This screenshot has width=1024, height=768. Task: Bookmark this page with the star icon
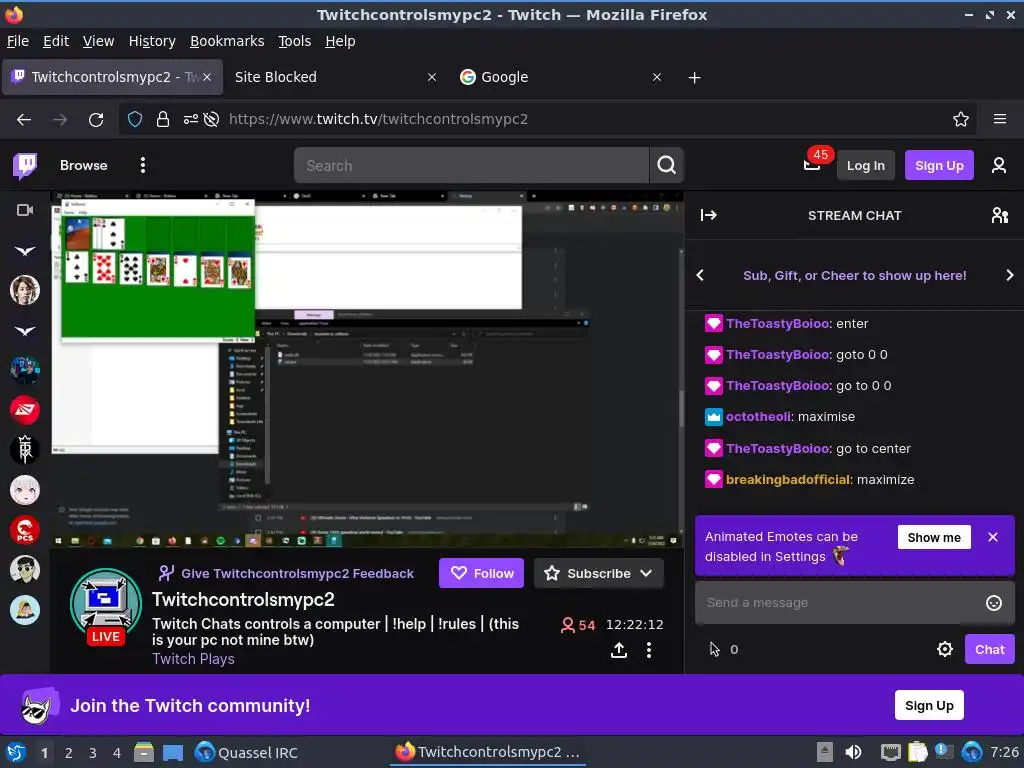pos(960,119)
